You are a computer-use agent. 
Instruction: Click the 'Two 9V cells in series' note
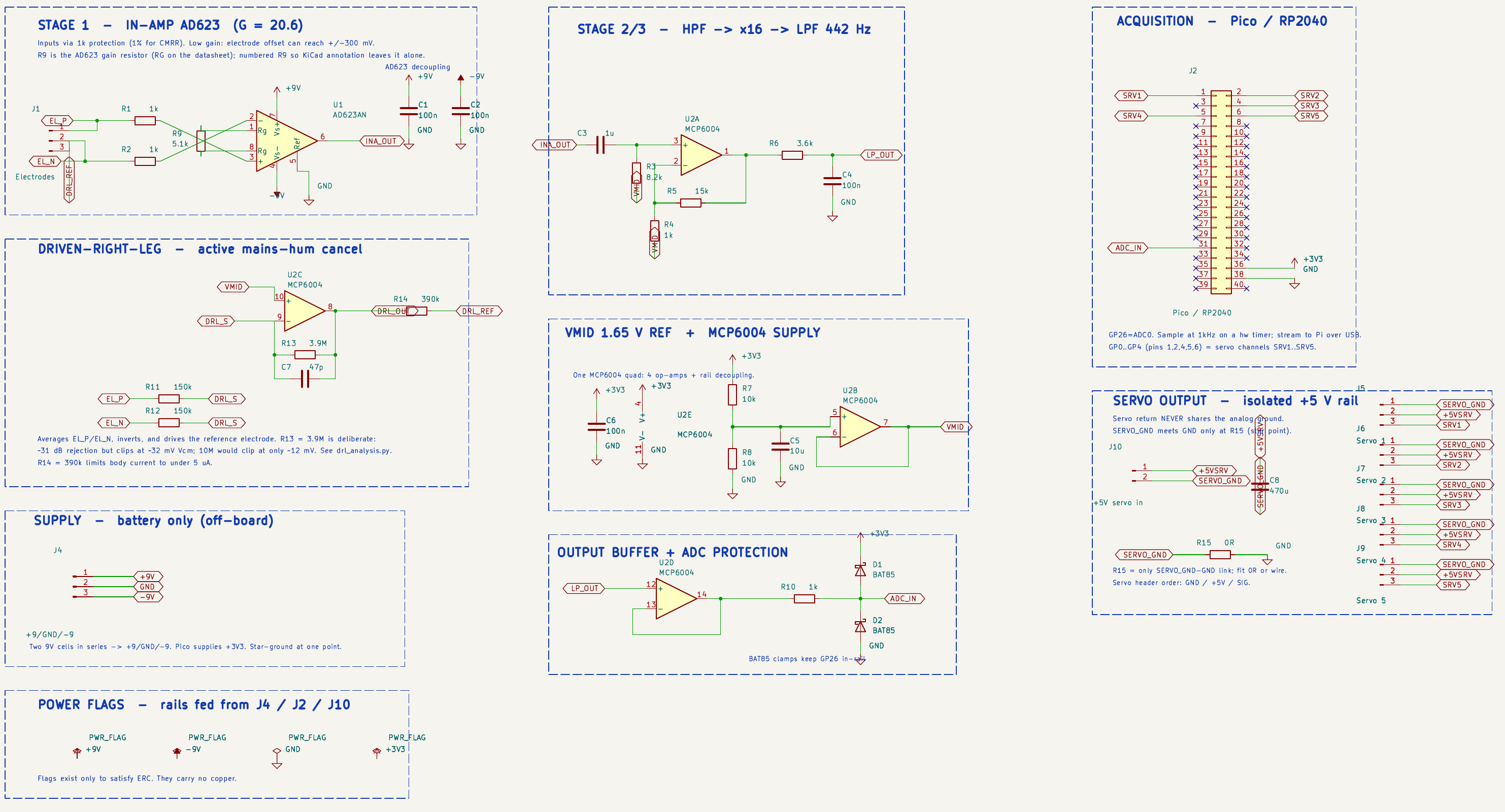tap(185, 647)
